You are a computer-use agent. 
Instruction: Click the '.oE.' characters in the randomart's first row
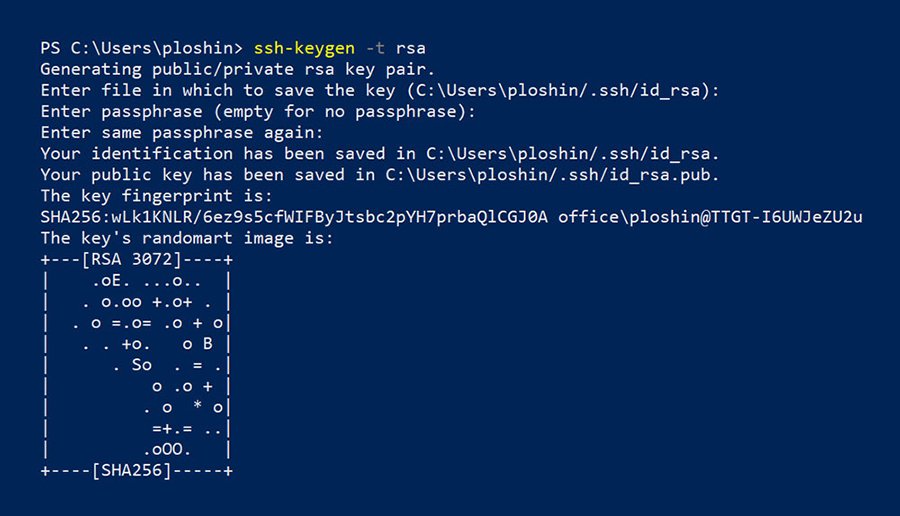coord(109,280)
